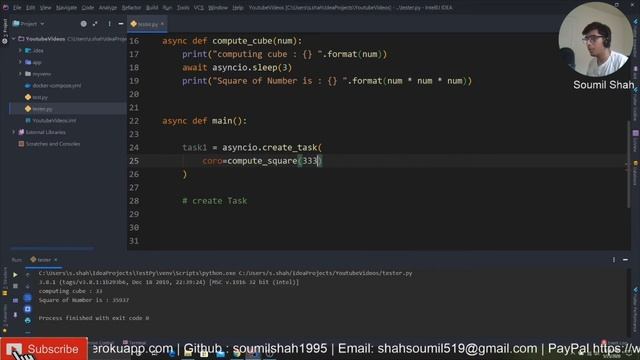Image resolution: width=640 pixels, height=360 pixels.
Task: Collapse the YoutubeVideos root folder
Action: tap(13, 39)
